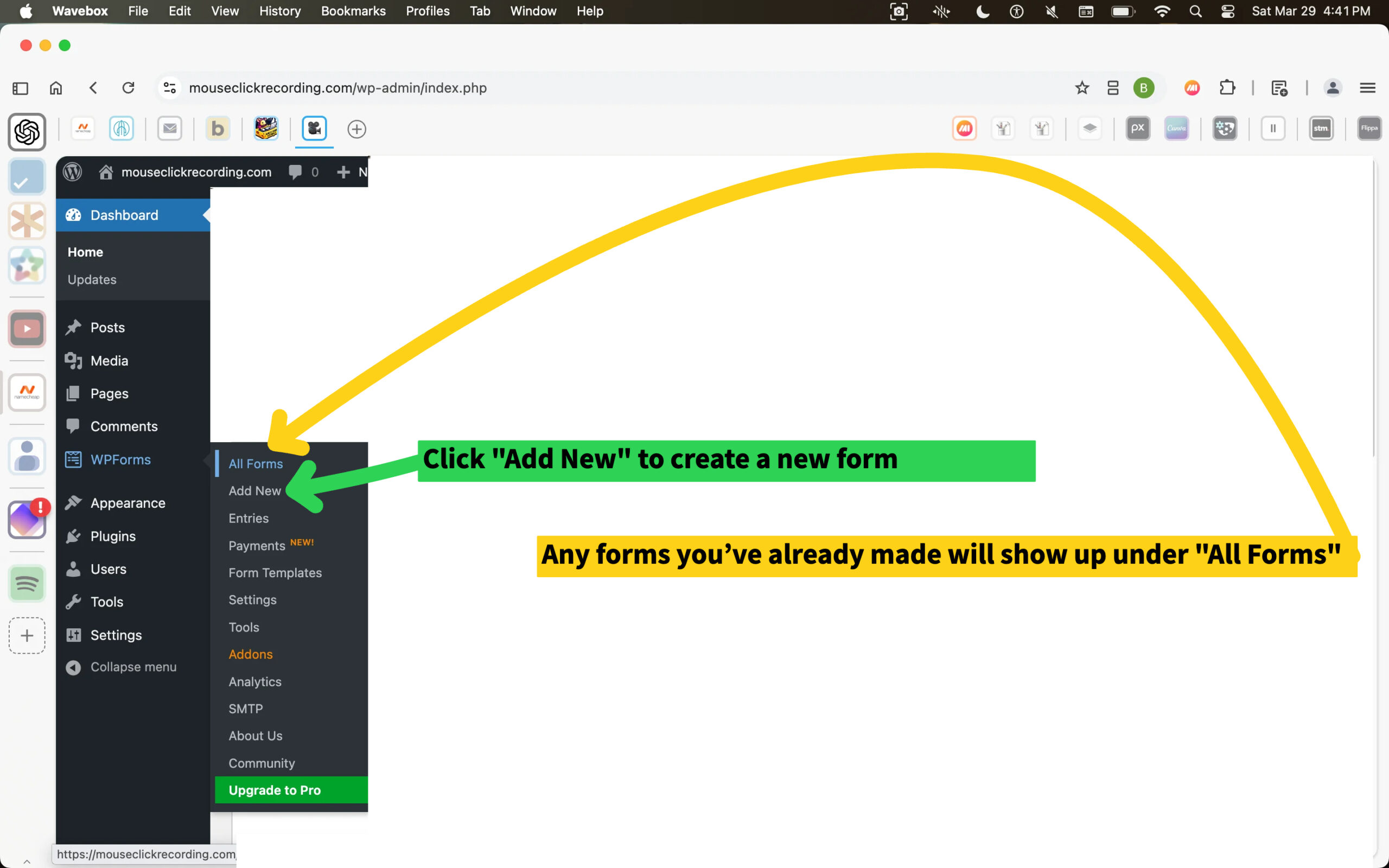Reload the page with refresh icon
The height and width of the screenshot is (868, 1389).
click(128, 88)
